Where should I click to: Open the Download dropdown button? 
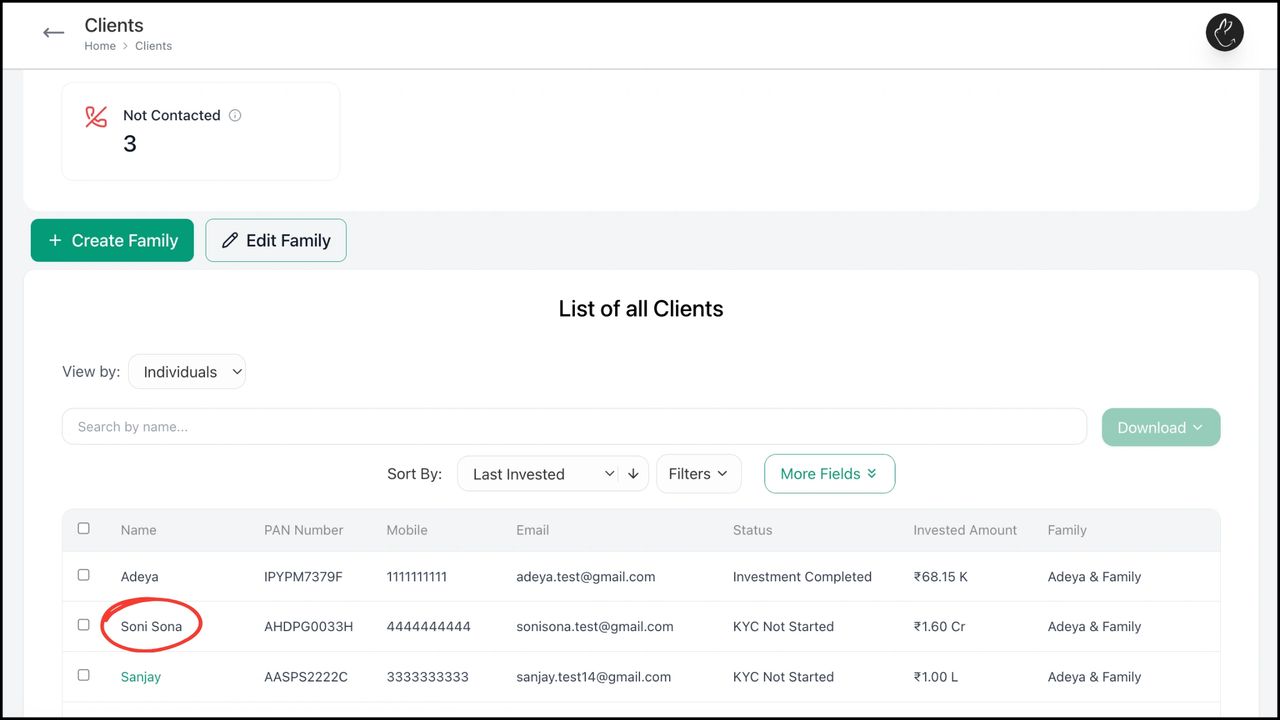pos(1160,427)
